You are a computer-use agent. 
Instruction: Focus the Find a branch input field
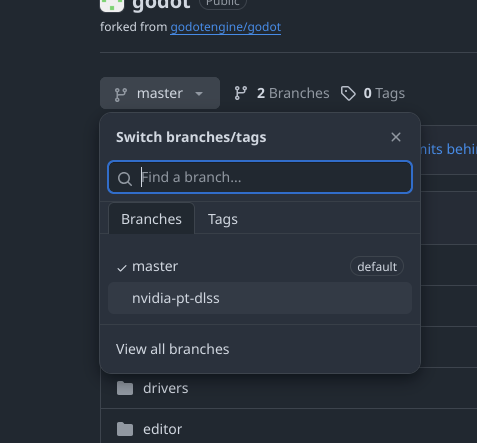coord(260,177)
